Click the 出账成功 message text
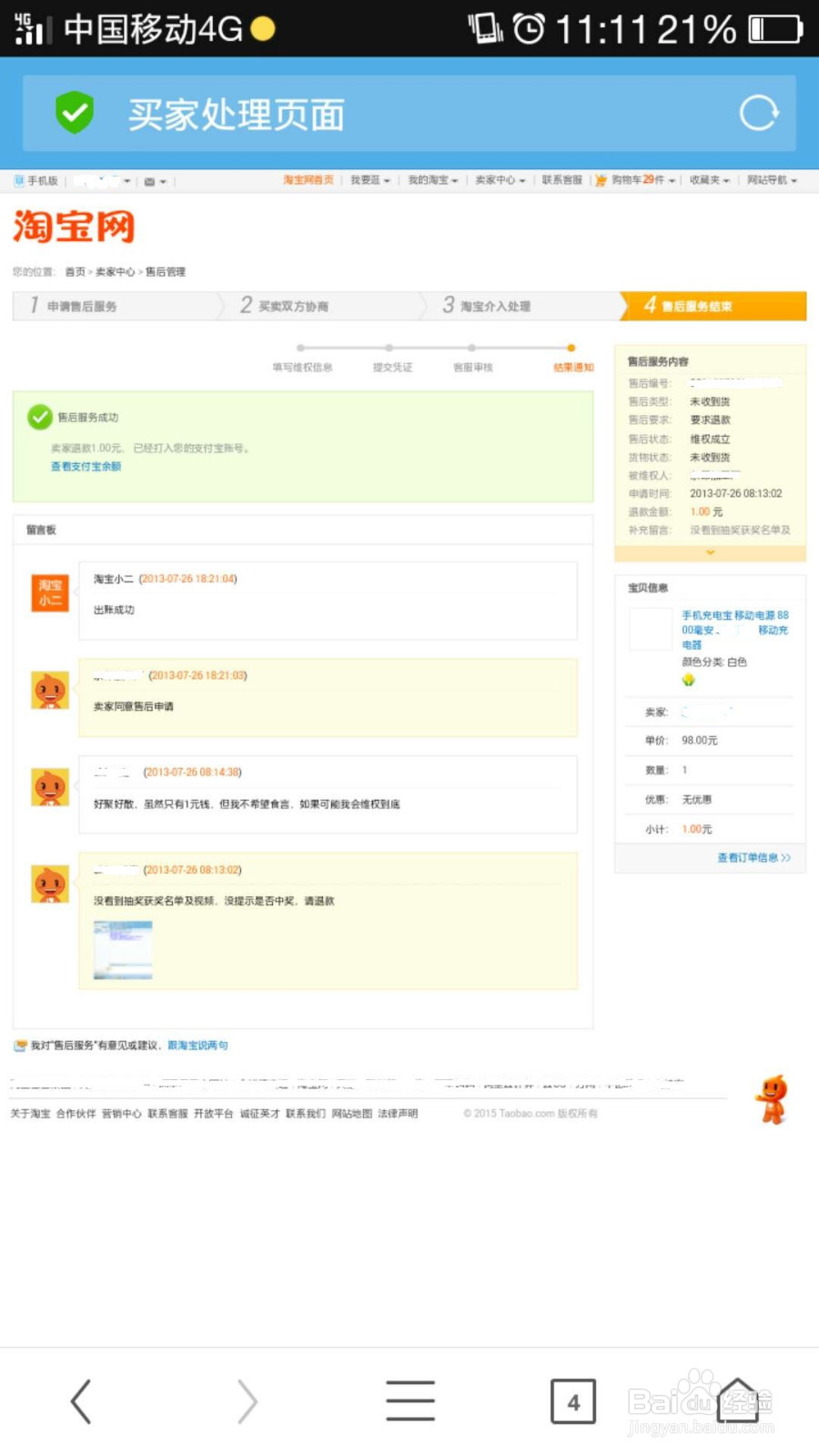 click(x=114, y=610)
